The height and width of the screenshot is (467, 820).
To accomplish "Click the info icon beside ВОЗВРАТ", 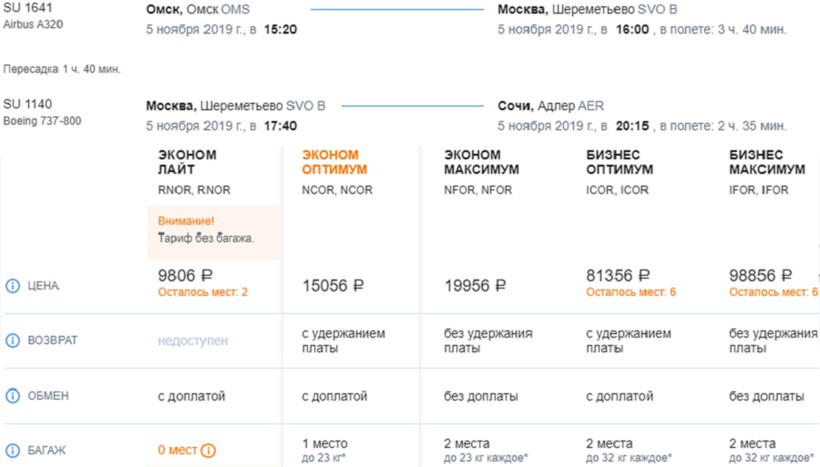I will point(13,340).
